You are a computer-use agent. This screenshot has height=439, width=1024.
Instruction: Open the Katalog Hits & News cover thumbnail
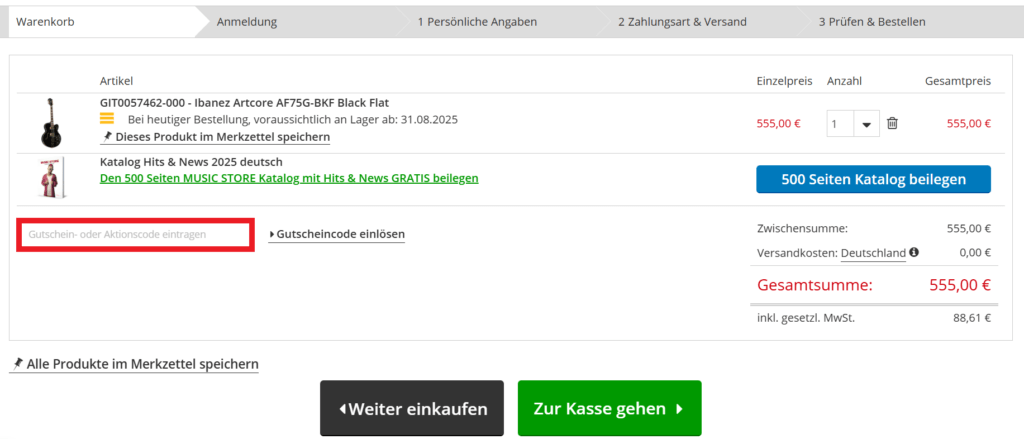[x=50, y=177]
